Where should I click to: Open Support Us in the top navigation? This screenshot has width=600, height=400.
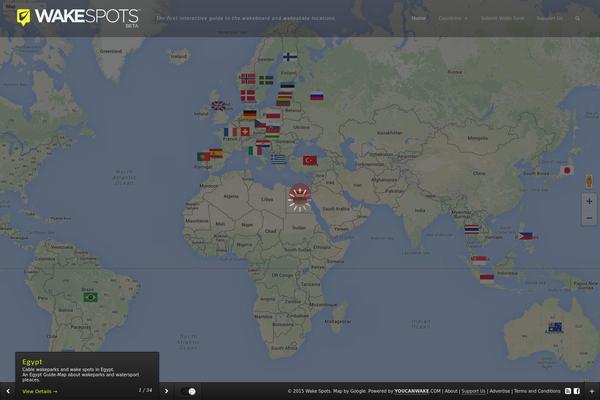[x=549, y=18]
